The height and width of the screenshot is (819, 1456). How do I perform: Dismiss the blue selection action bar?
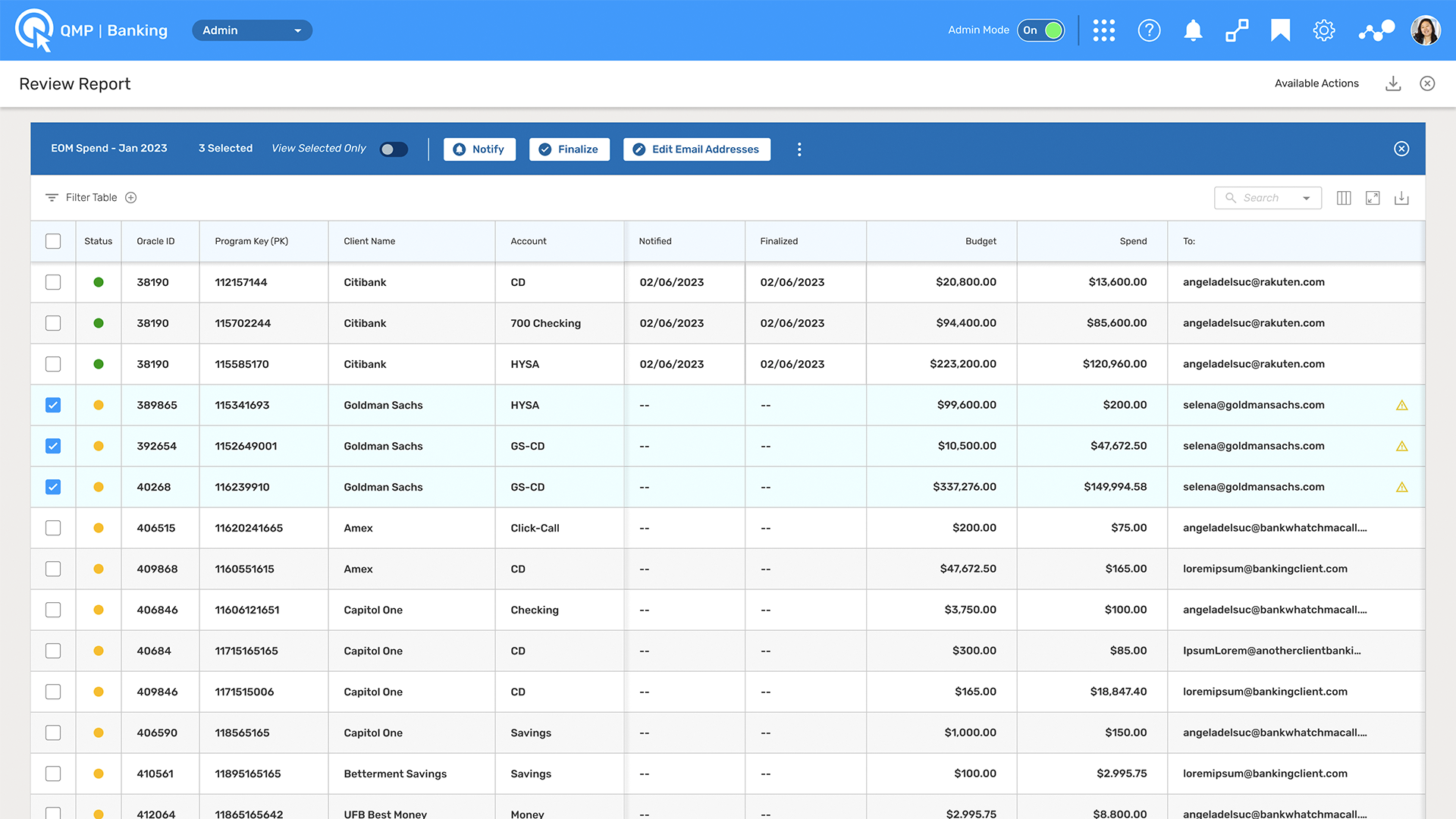coord(1401,149)
